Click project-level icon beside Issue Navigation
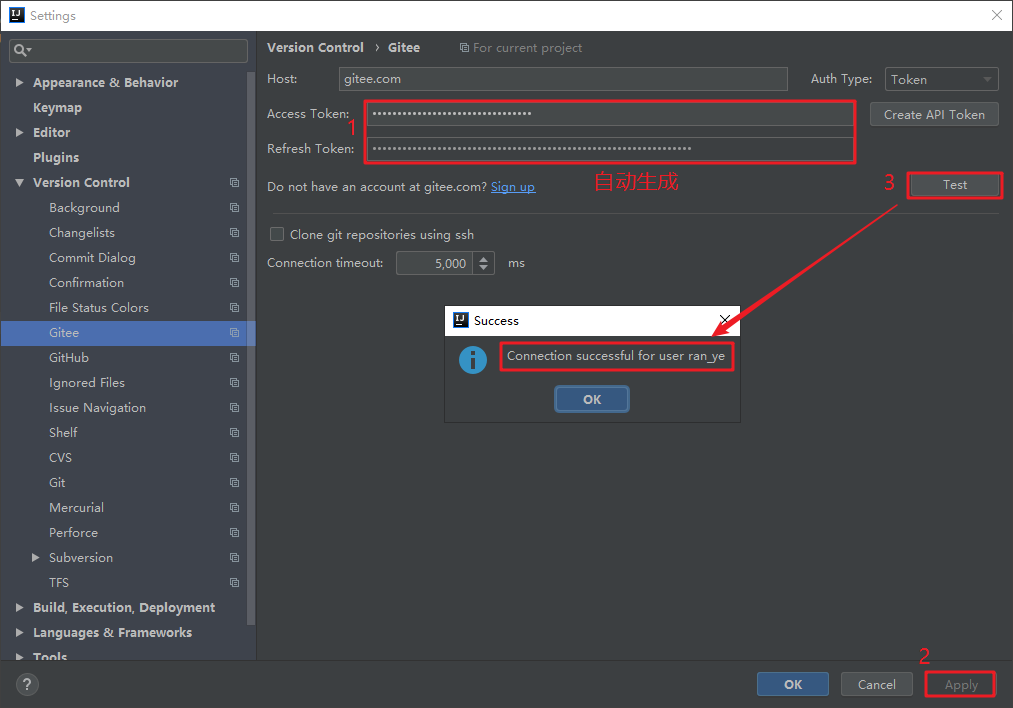 click(x=235, y=408)
